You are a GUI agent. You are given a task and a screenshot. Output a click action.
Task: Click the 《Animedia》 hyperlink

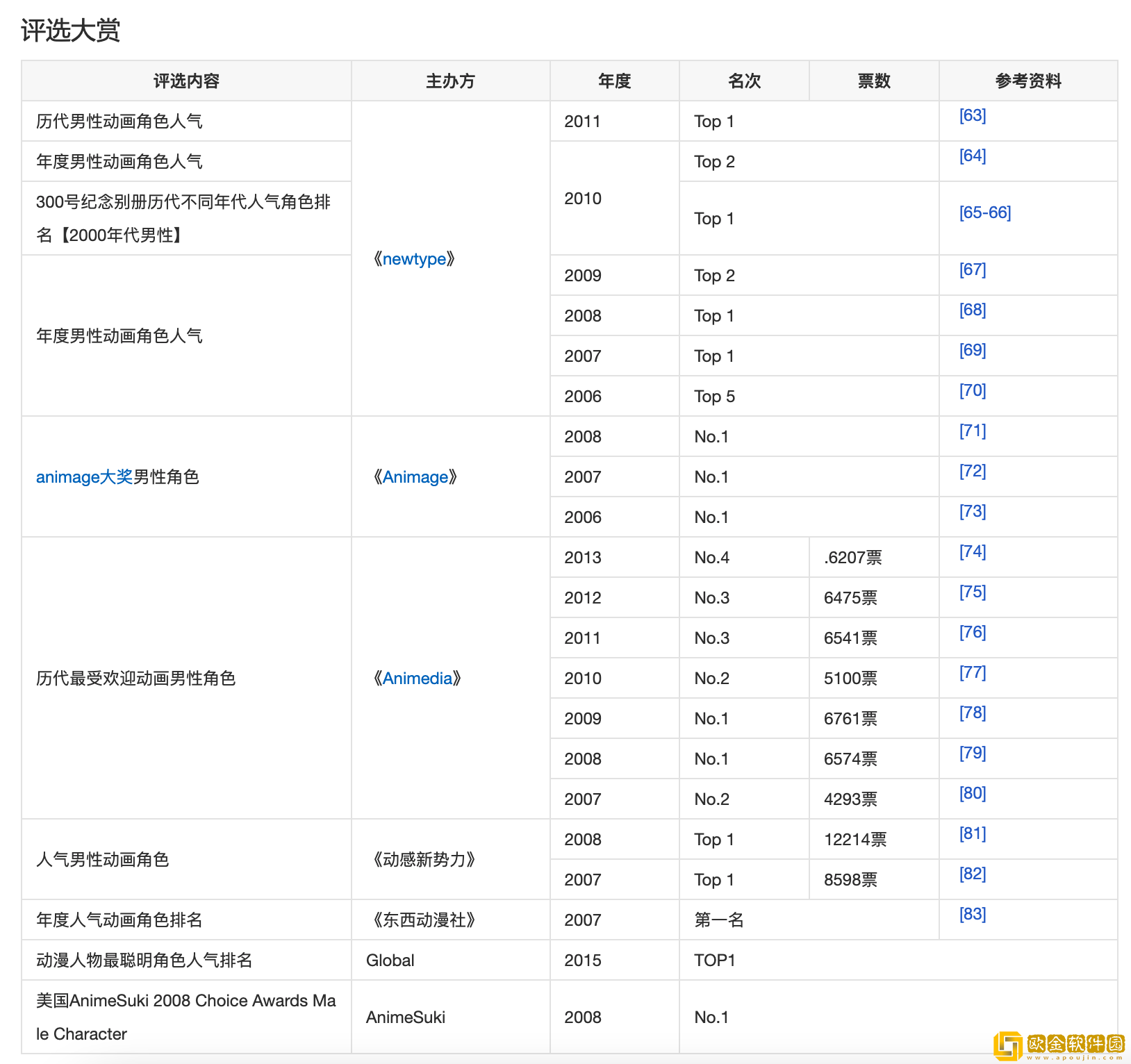point(417,678)
